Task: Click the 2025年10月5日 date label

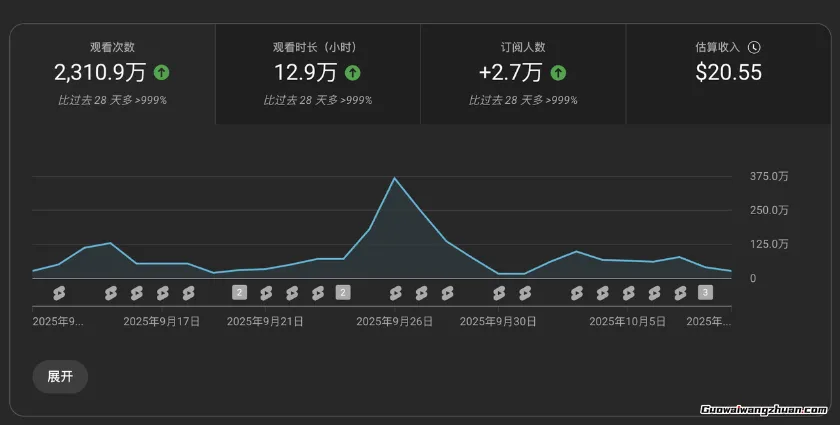Action: (x=628, y=322)
